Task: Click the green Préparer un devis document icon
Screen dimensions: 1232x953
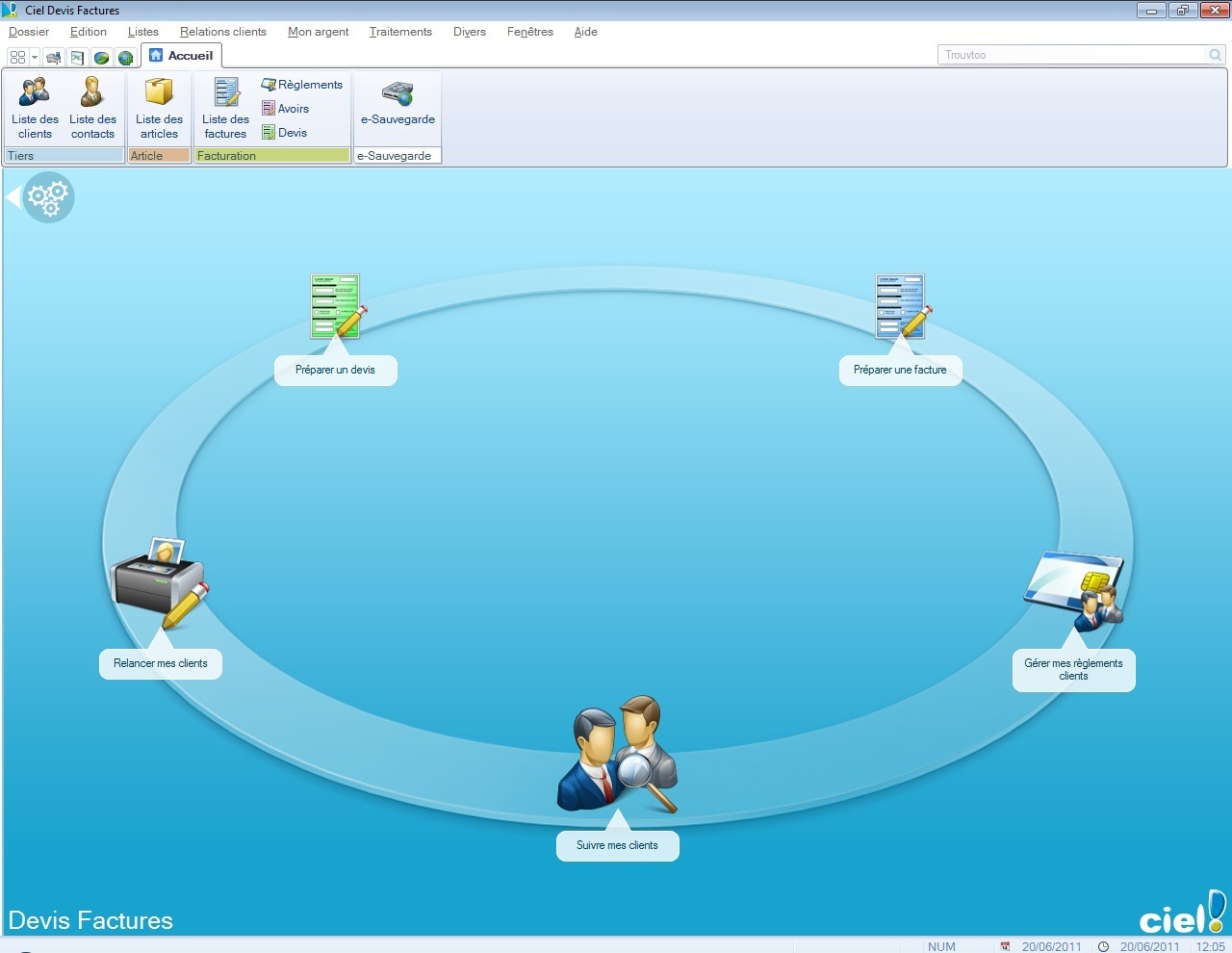Action: [x=338, y=306]
